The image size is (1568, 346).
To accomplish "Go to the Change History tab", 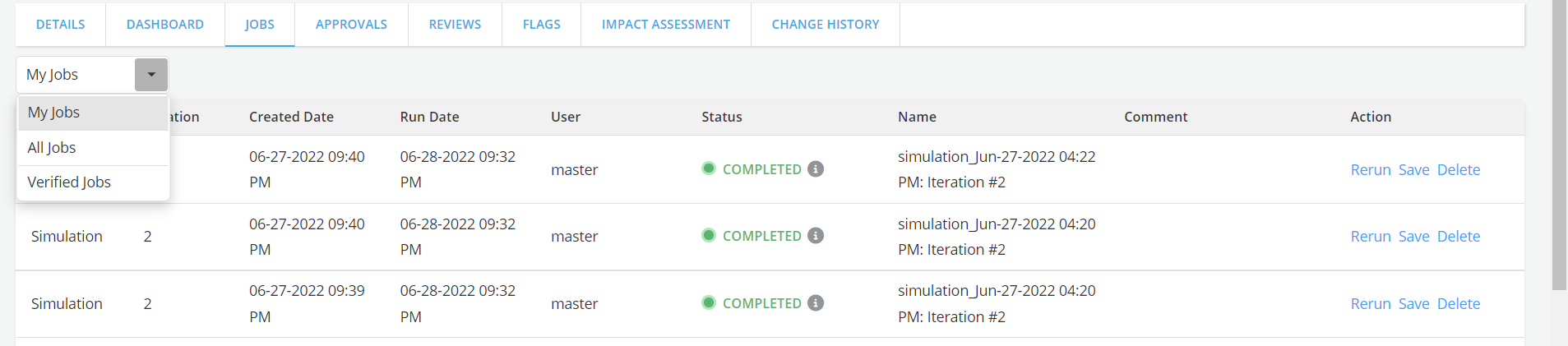I will pyautogui.click(x=825, y=25).
